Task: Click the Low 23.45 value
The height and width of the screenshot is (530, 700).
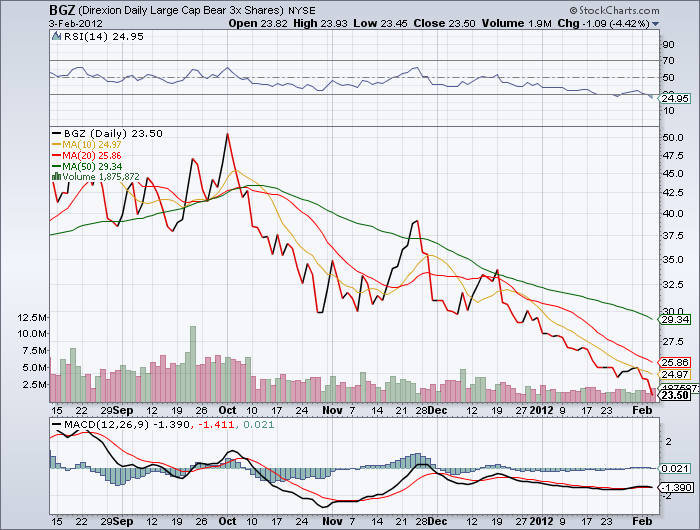Action: point(380,23)
